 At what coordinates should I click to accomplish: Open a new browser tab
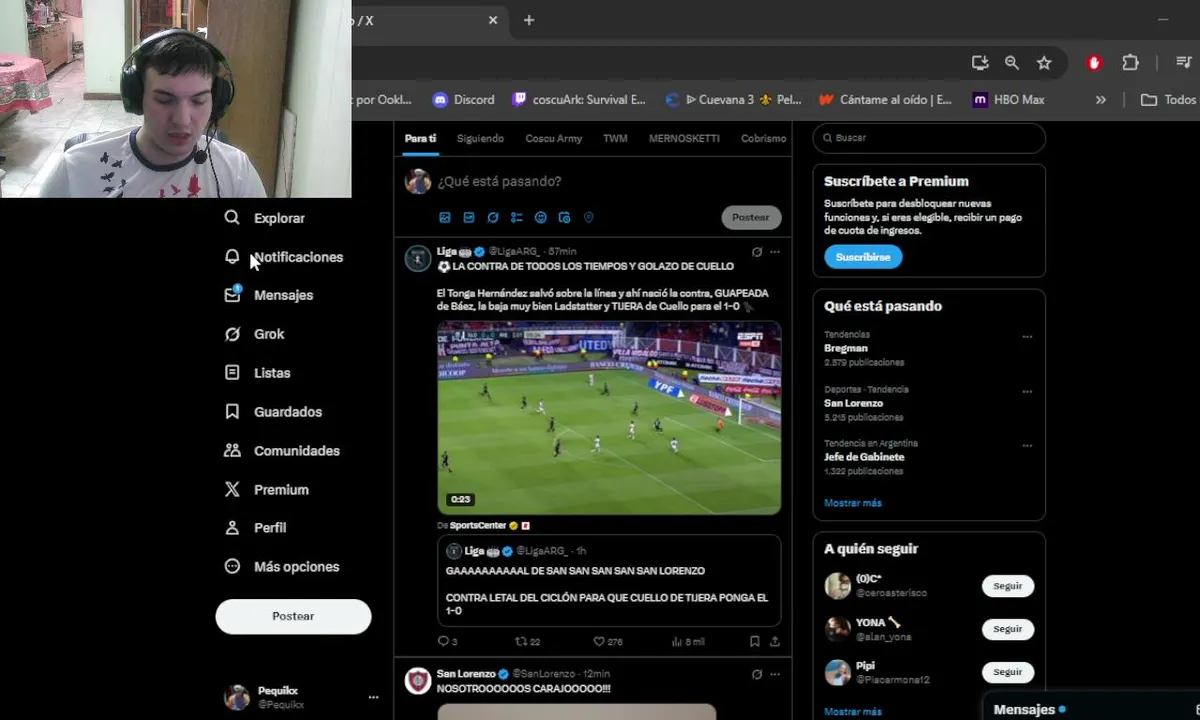[x=529, y=20]
